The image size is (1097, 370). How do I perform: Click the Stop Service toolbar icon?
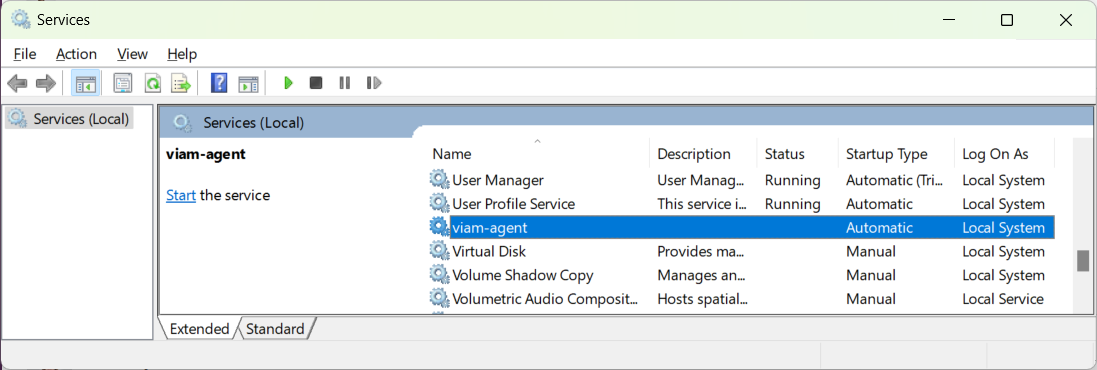tap(316, 83)
